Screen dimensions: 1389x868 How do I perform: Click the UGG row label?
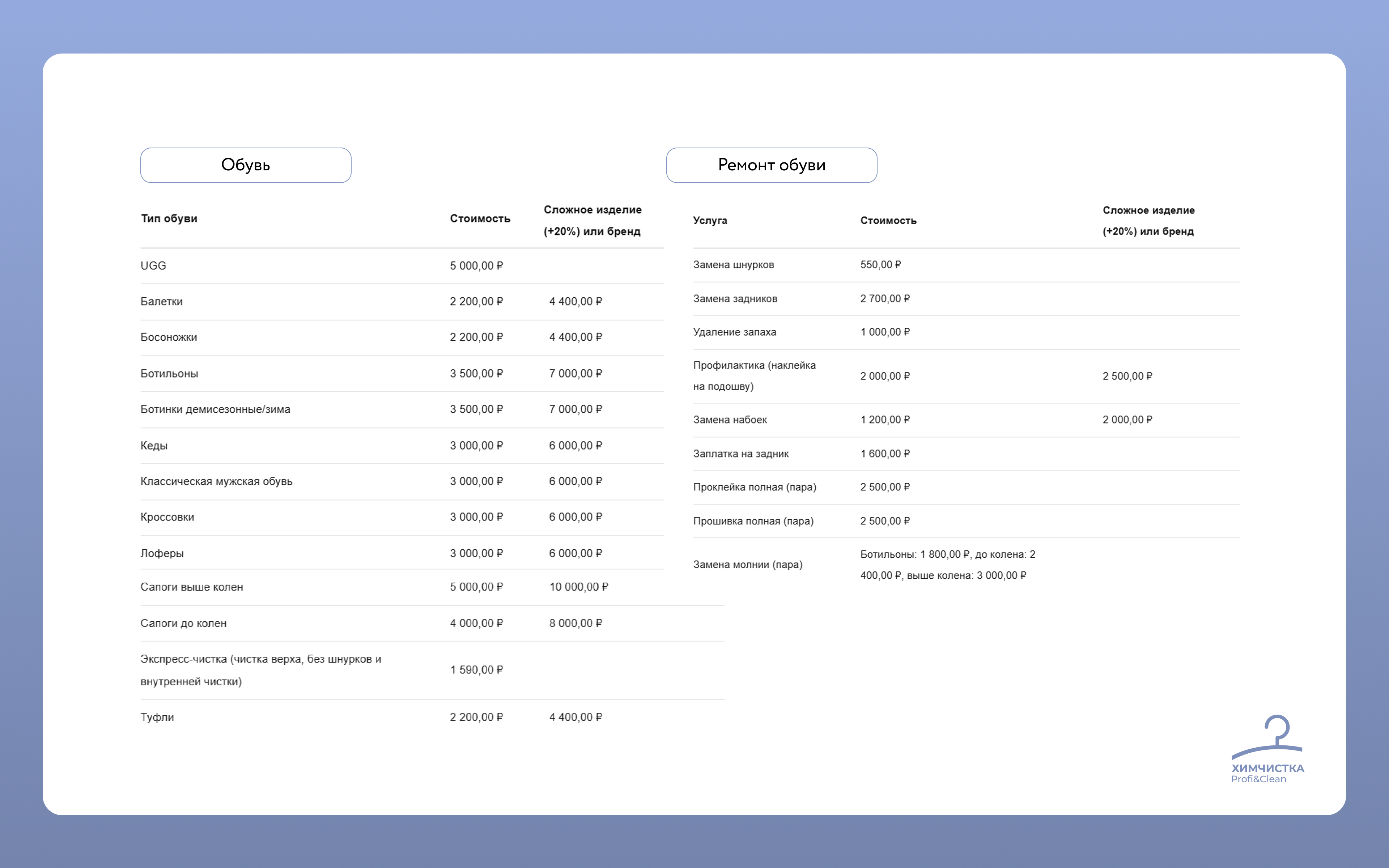point(153,266)
